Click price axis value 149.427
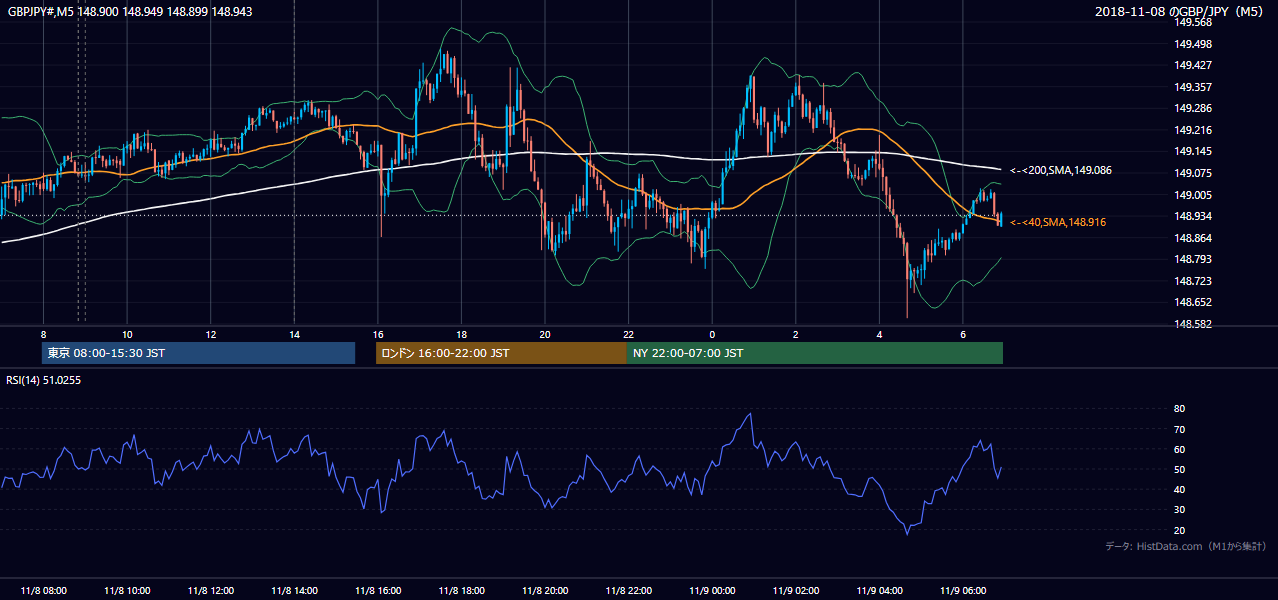 click(x=1194, y=66)
